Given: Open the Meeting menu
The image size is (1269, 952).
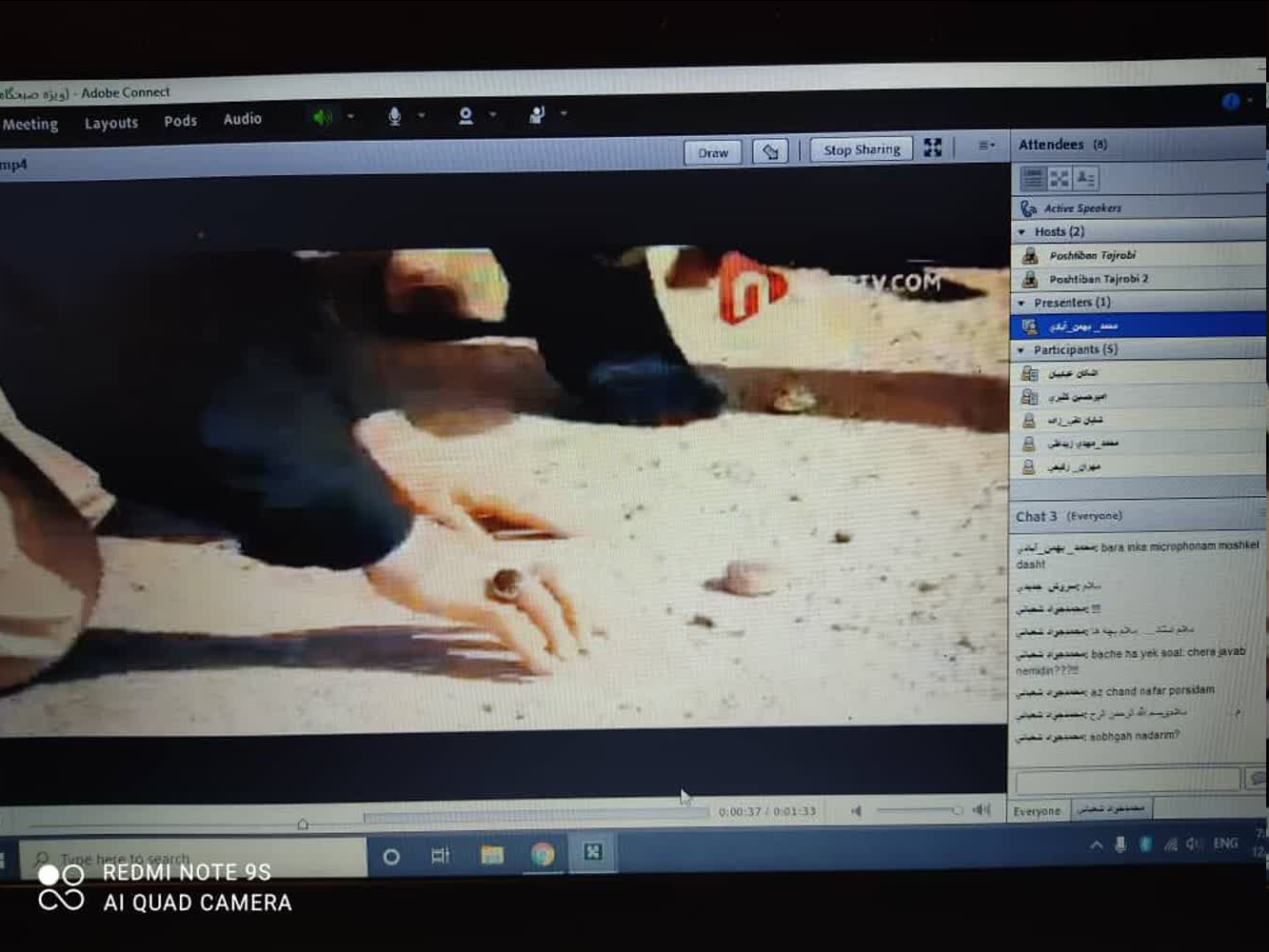Looking at the screenshot, I should click(30, 124).
